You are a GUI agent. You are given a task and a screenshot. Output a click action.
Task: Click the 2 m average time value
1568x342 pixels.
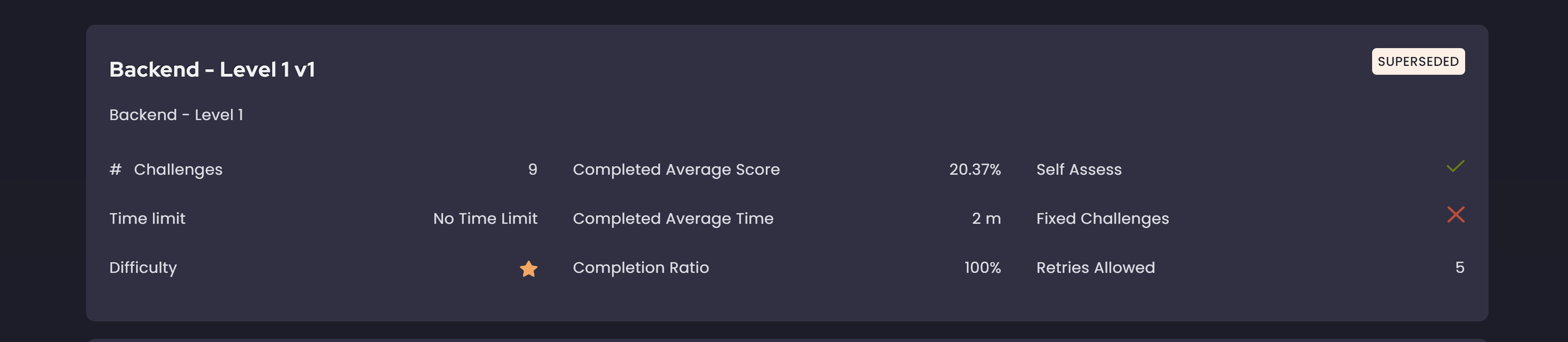(x=986, y=219)
